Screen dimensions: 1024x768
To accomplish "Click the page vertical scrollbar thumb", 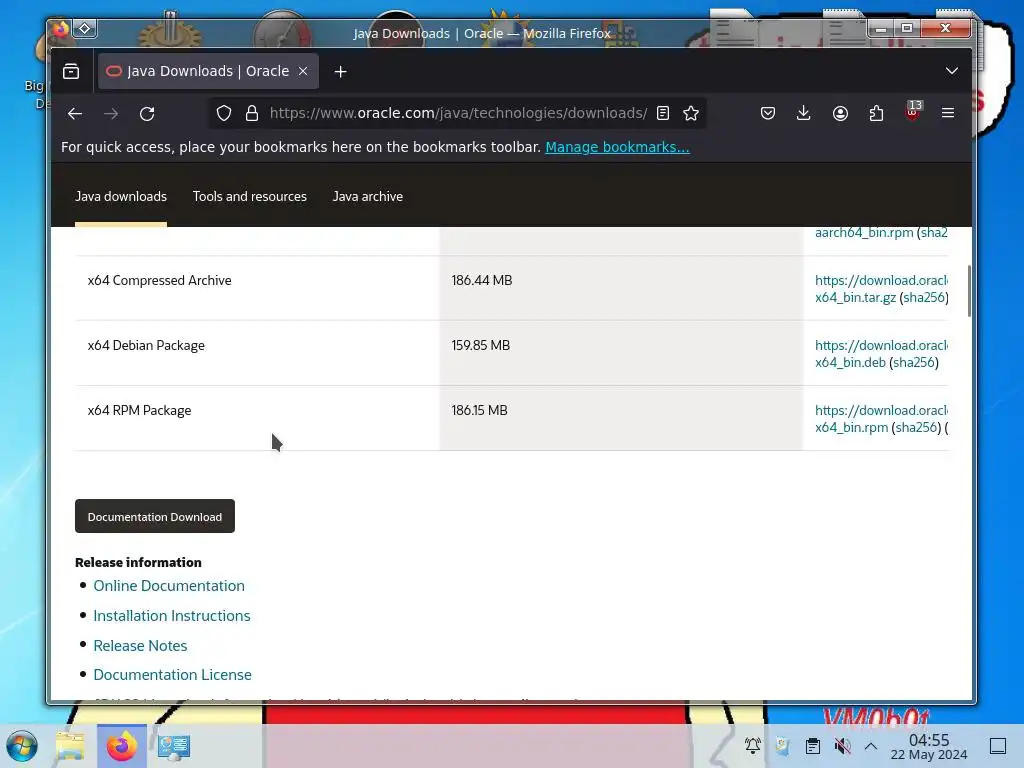I will tap(968, 291).
